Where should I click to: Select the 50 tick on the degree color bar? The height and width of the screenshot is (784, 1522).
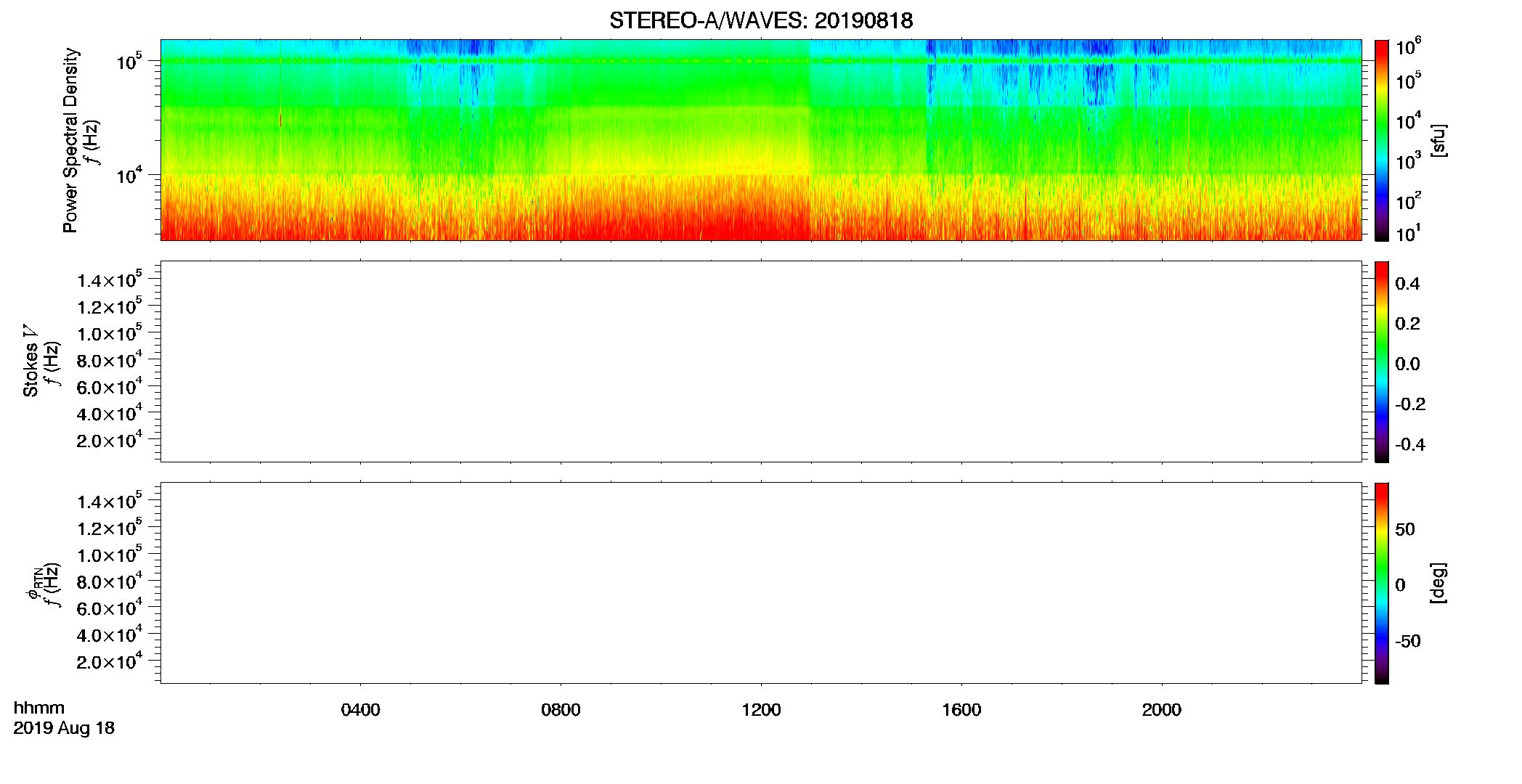pos(1405,529)
